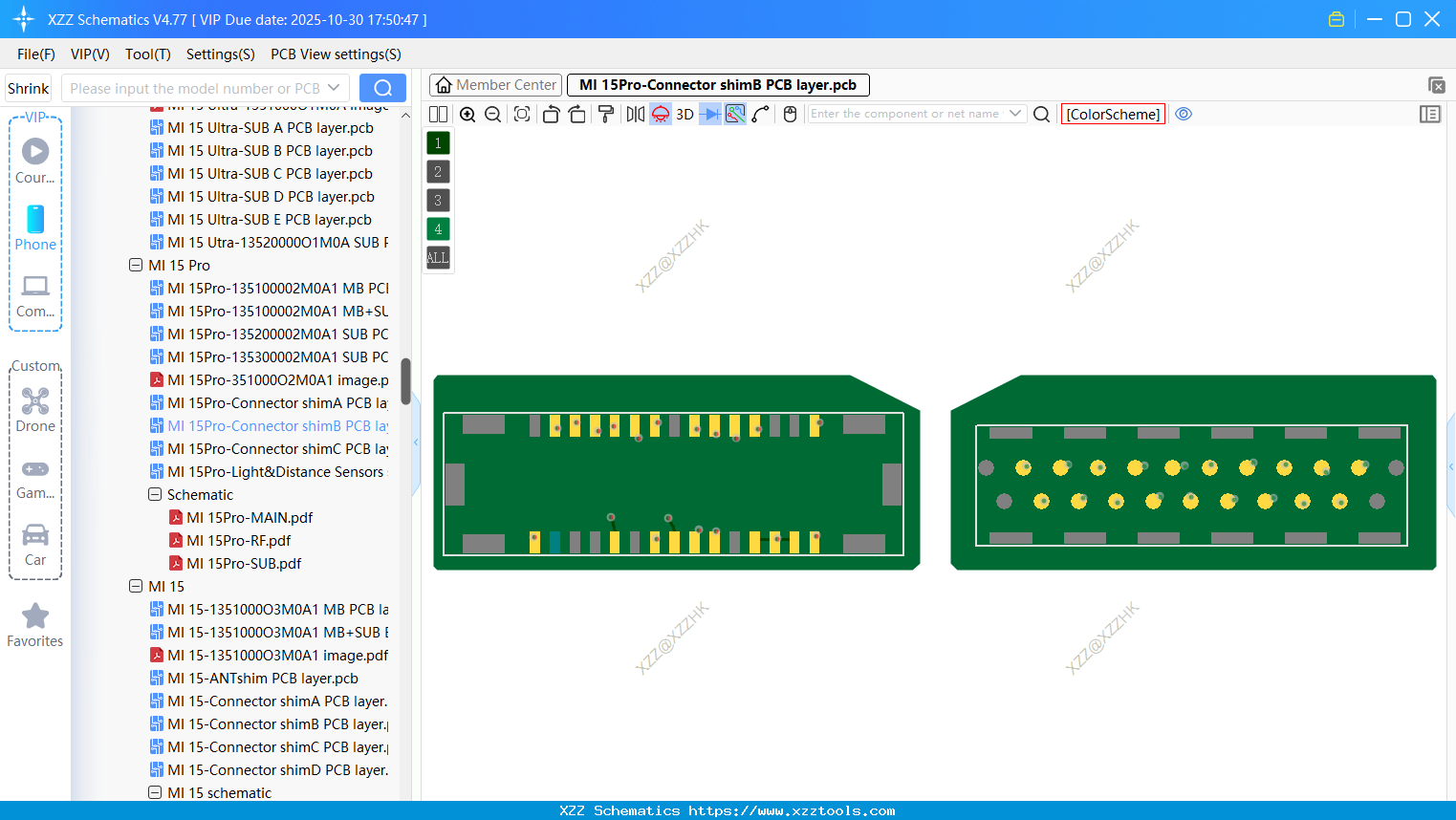The image size is (1456, 820).
Task: Select the measurement curve tool
Action: (x=760, y=114)
